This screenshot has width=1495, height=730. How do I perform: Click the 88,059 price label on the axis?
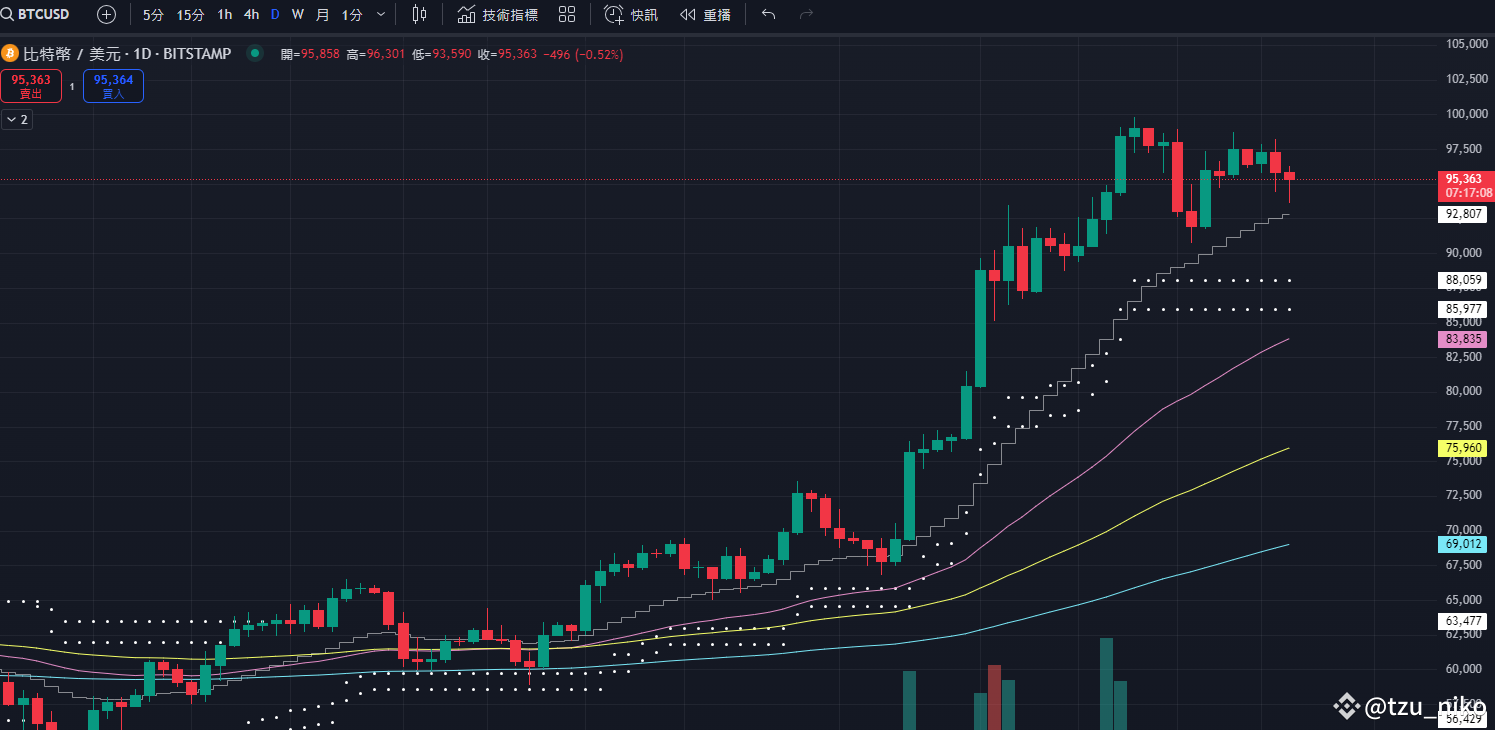coord(1463,280)
